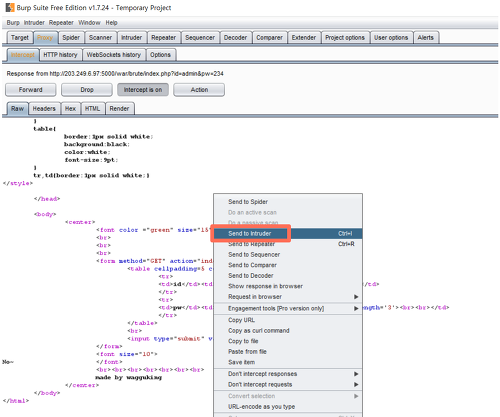Image resolution: width=500 pixels, height=417 pixels.
Task: Click the Forward button
Action: [x=31, y=90]
